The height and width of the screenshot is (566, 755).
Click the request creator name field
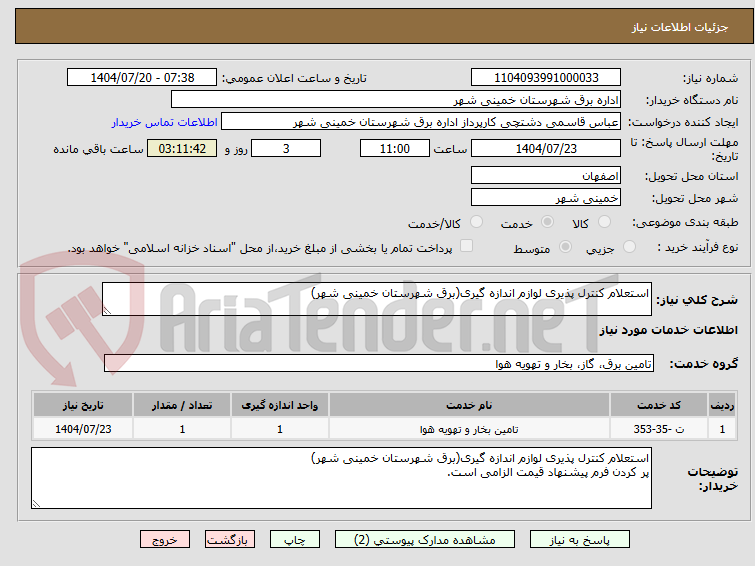tap(421, 122)
